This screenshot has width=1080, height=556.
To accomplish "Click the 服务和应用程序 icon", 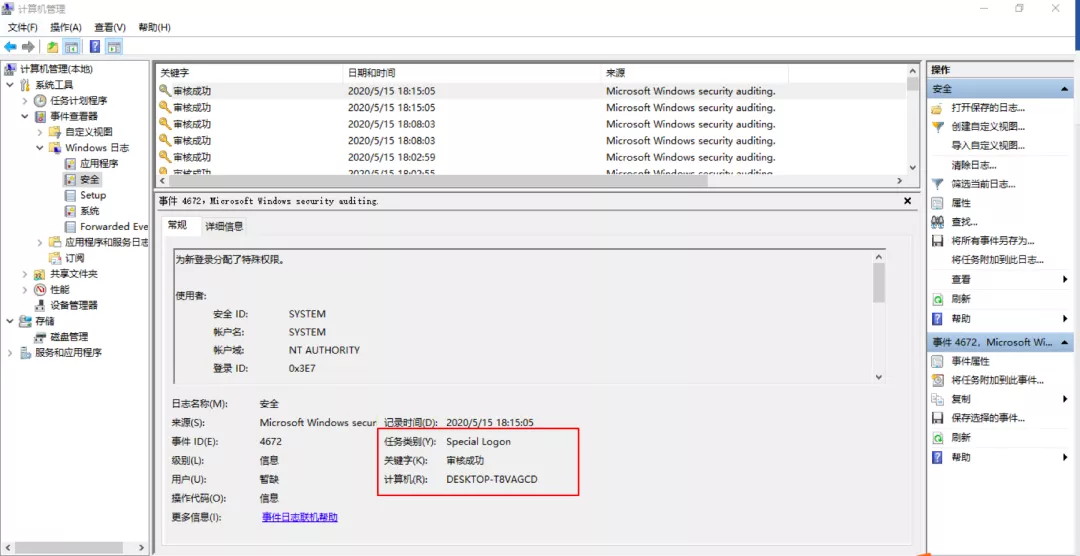I will pos(26,353).
